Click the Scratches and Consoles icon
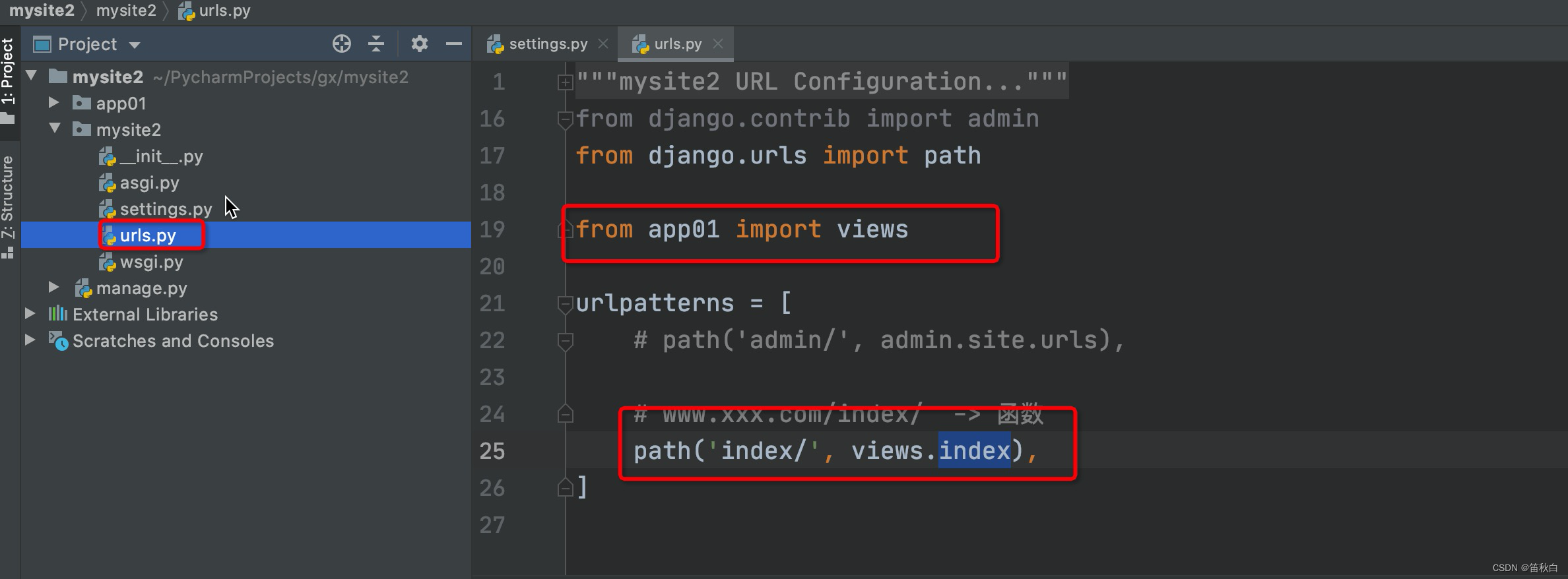 pyautogui.click(x=58, y=340)
